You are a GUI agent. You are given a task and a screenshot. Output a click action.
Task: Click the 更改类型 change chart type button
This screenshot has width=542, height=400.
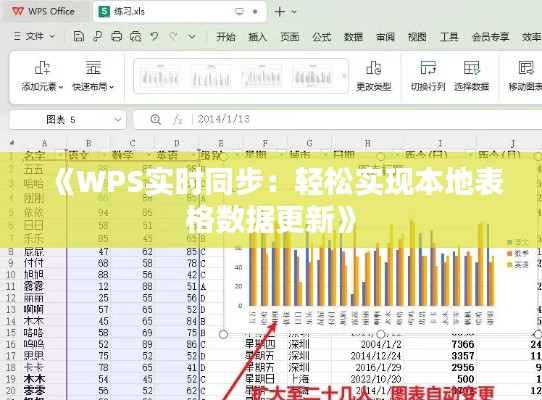pyautogui.click(x=374, y=76)
